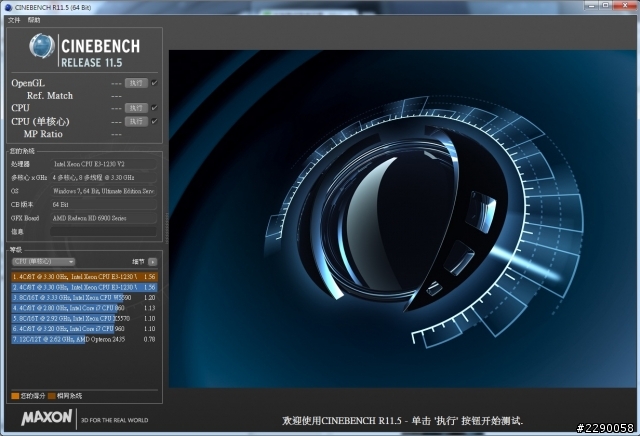Toggle the CPU (单核心) checkbox

pos(154,121)
